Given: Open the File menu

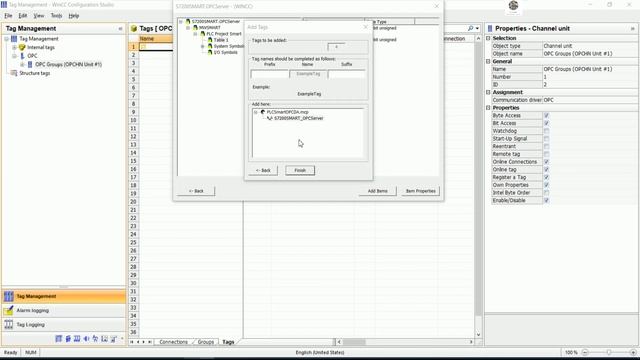Looking at the screenshot, I should pyautogui.click(x=8, y=16).
